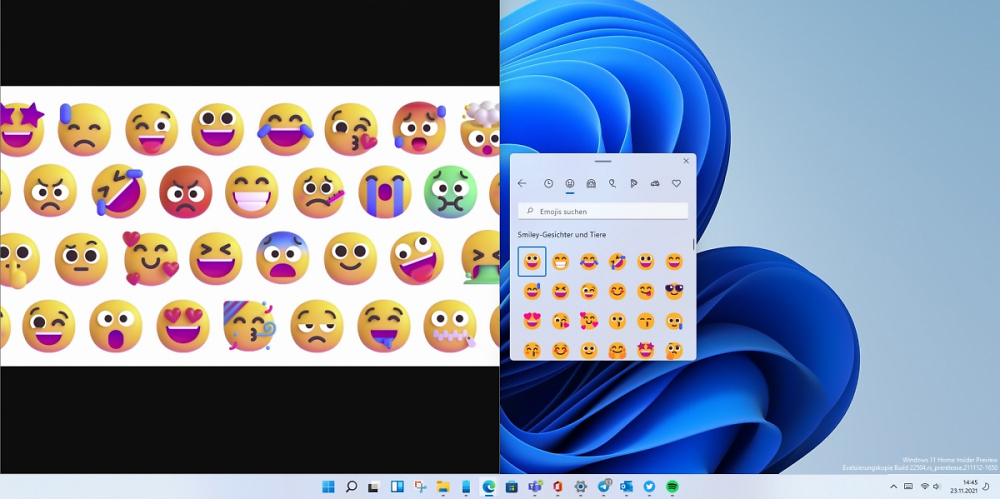Insert the tears of joy emoji
The width and height of the screenshot is (1000, 499).
pyautogui.click(x=589, y=262)
